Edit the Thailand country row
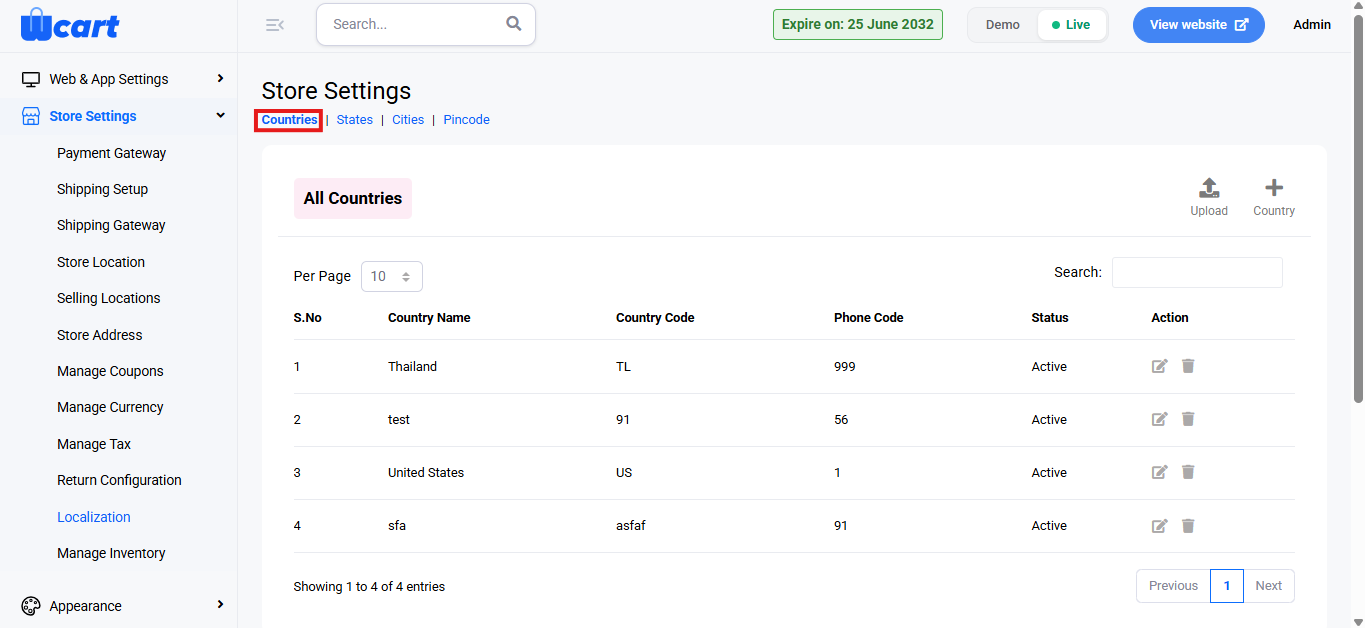Viewport: 1365px width, 628px height. pos(1160,366)
